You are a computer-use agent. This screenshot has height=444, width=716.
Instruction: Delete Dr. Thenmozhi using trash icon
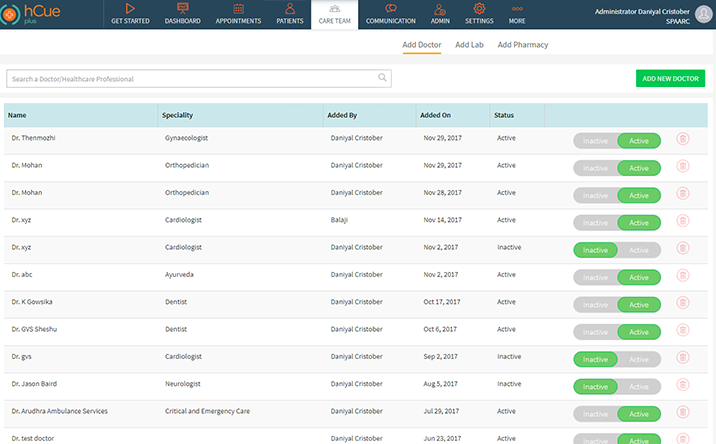[683, 140]
